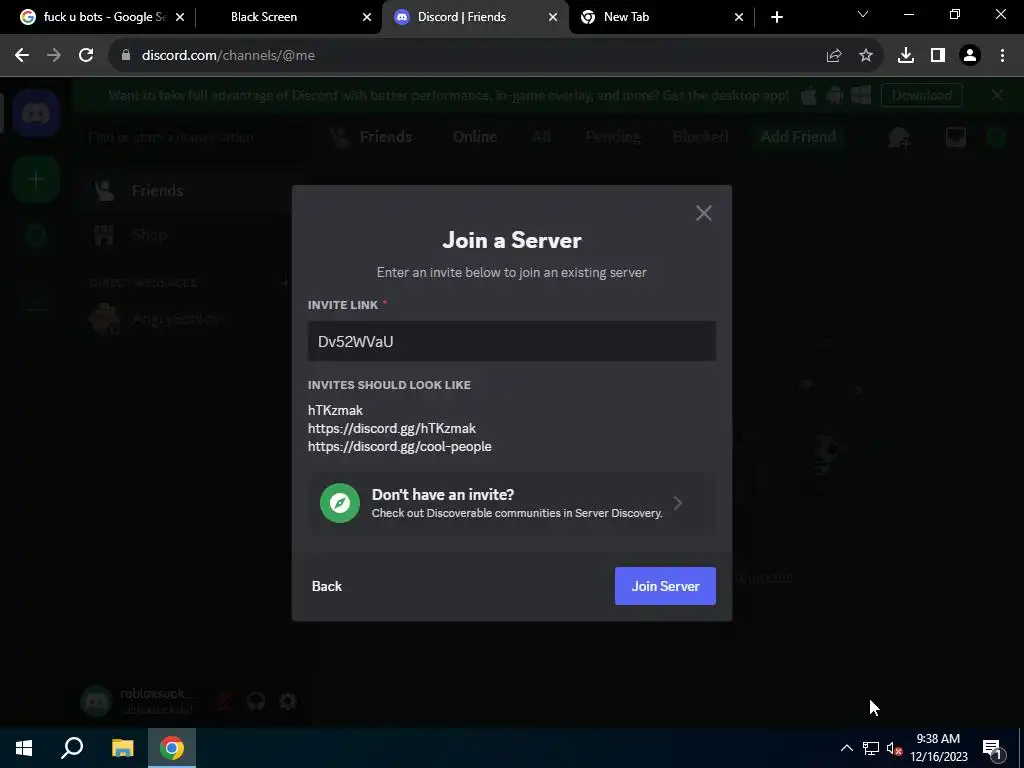Click Download button in app banner
Image resolution: width=1024 pixels, height=768 pixels.
click(x=921, y=95)
